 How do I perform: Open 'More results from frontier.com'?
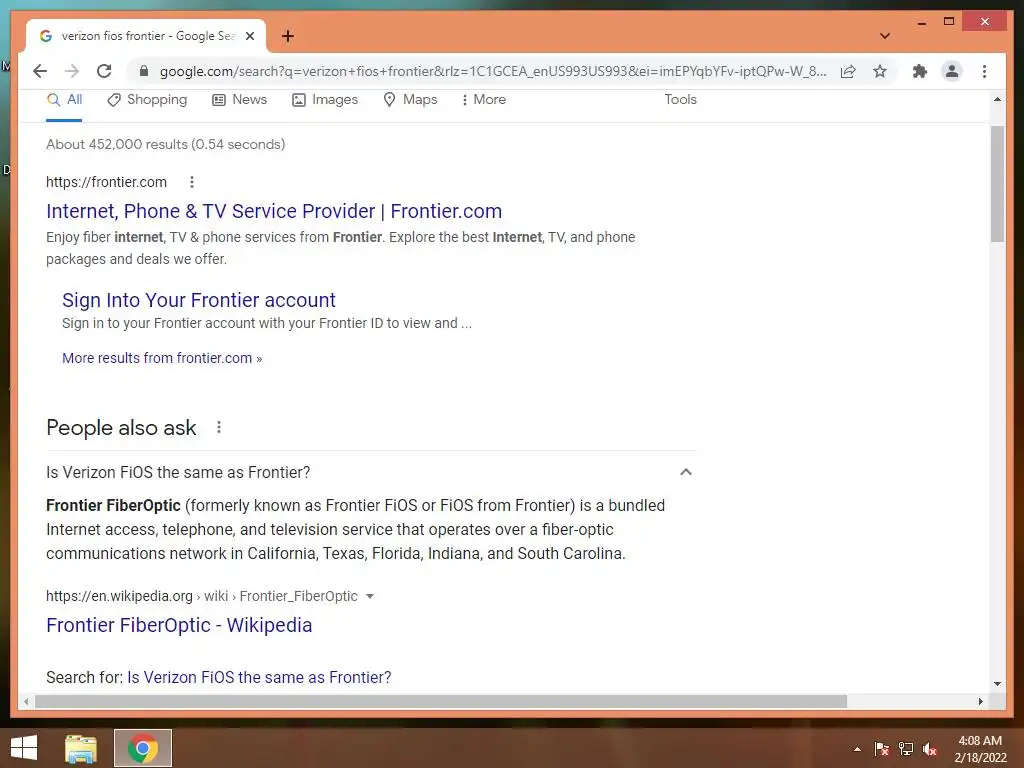162,358
